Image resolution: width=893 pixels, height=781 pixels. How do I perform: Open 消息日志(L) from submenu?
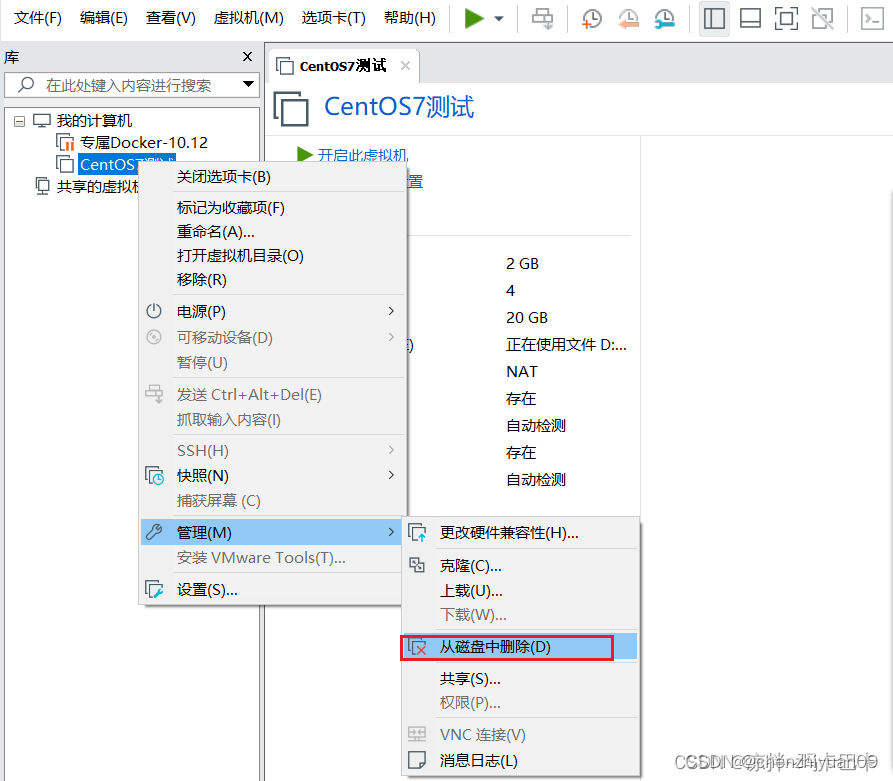point(478,760)
